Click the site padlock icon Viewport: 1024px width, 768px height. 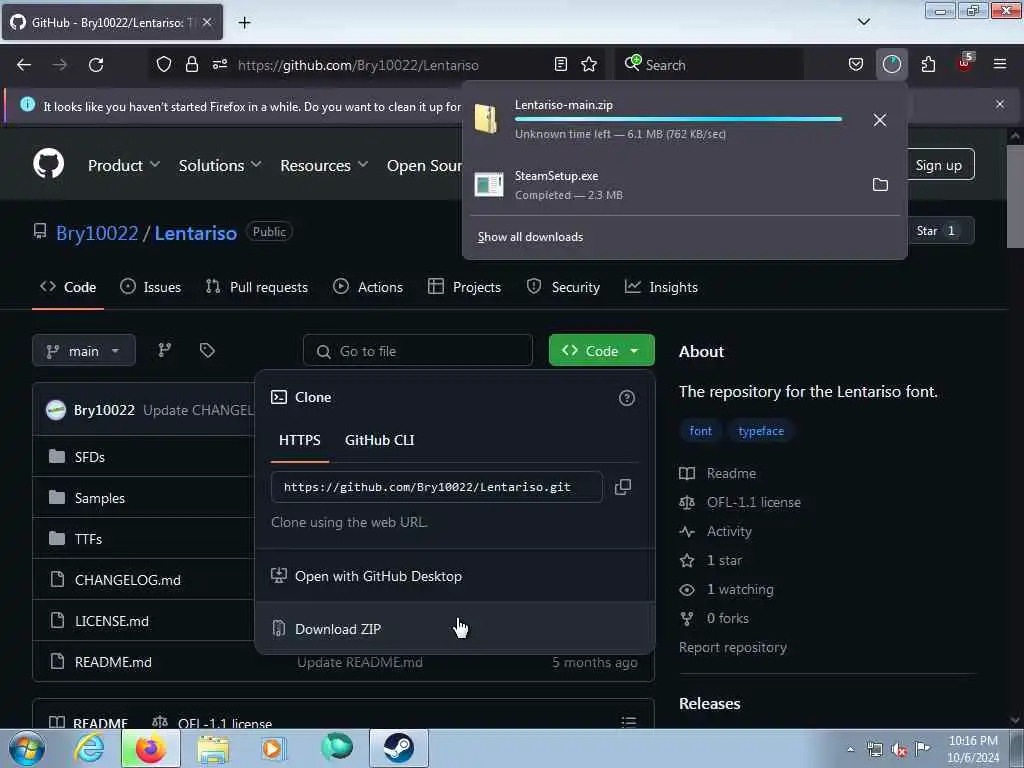[x=191, y=65]
